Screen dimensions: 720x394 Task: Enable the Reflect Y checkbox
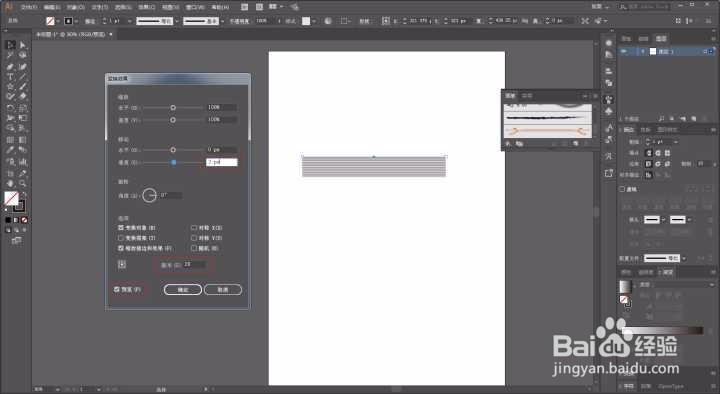pos(194,238)
